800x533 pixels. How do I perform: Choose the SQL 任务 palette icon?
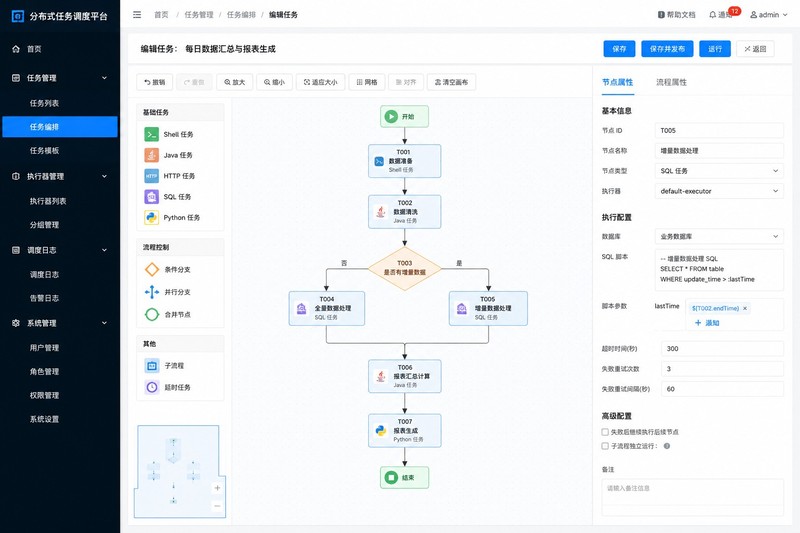152,196
